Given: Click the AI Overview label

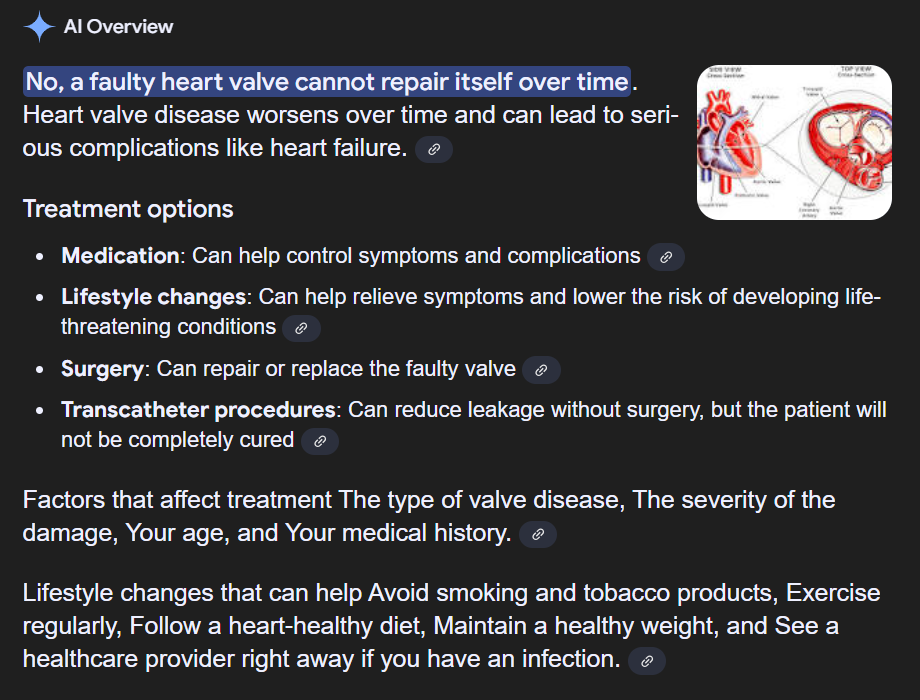Looking at the screenshot, I should click(119, 27).
